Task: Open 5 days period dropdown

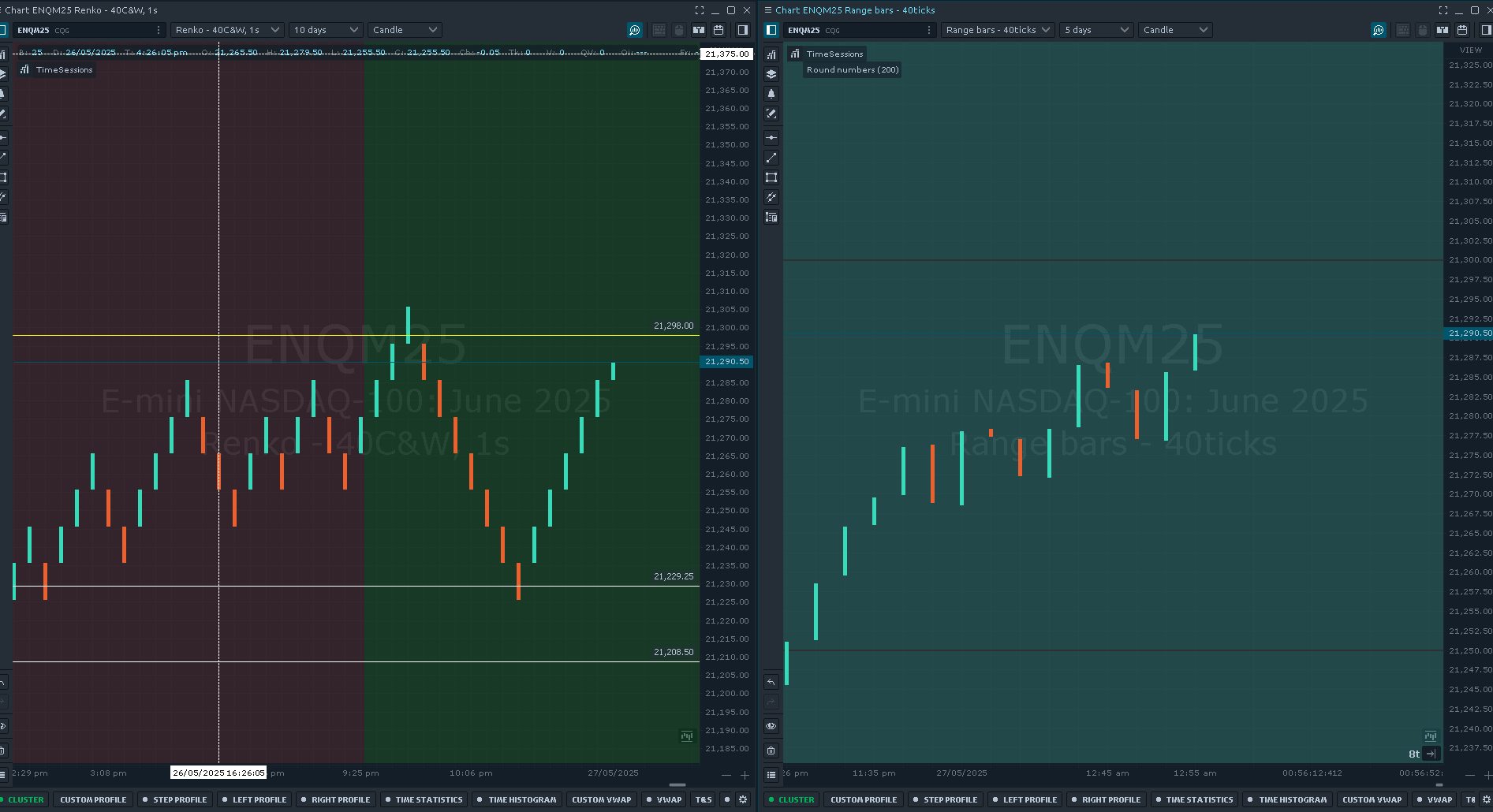Action: coord(1096,30)
